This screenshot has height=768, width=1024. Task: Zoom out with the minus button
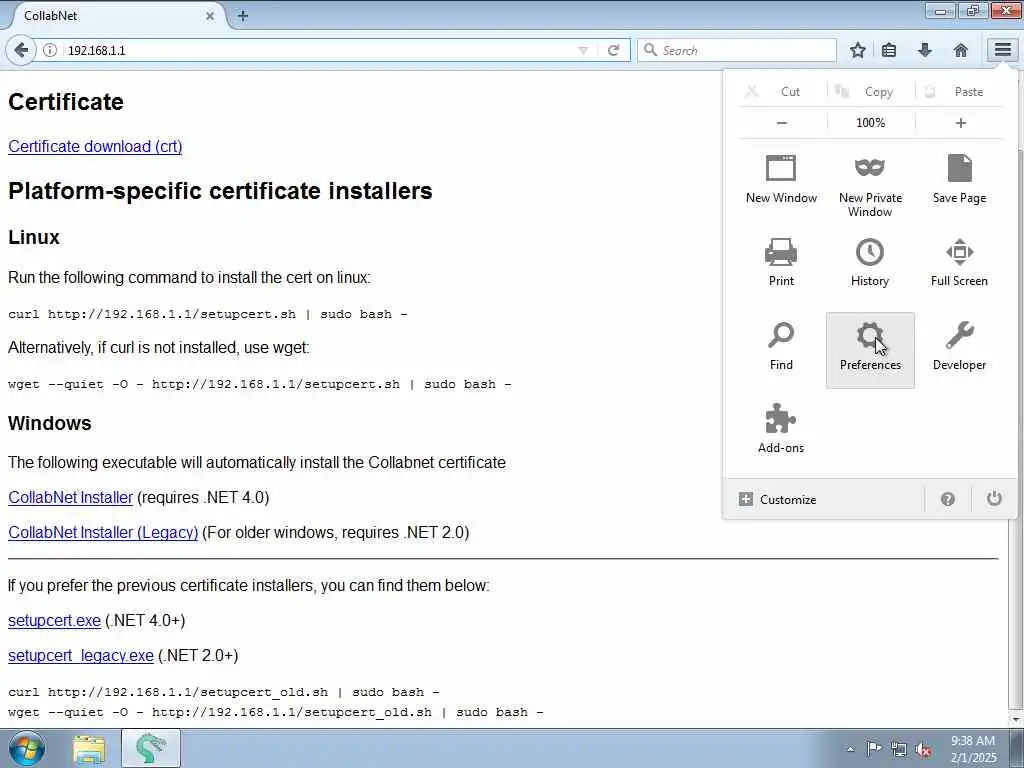pyautogui.click(x=782, y=123)
